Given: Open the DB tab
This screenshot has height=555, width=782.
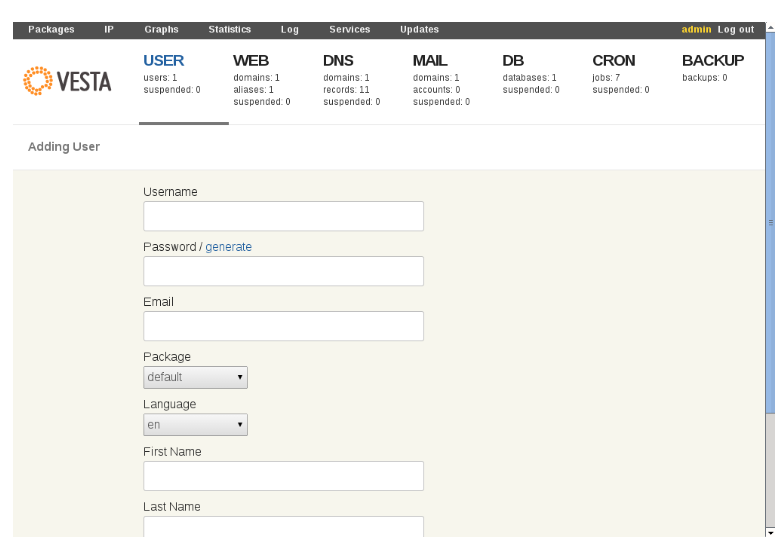Looking at the screenshot, I should (x=513, y=61).
